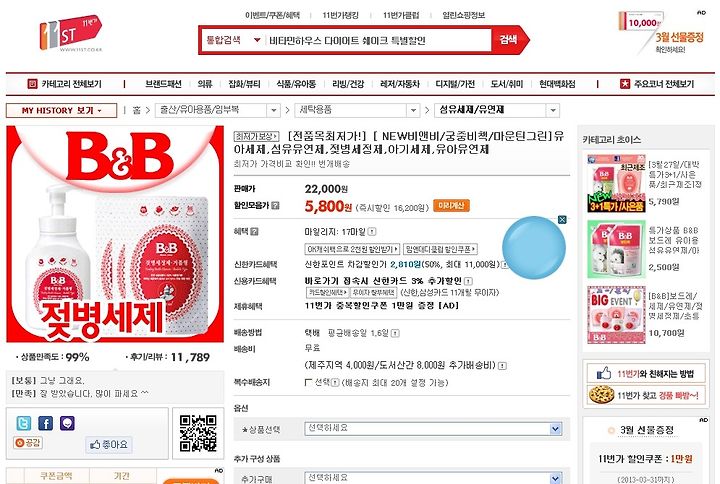Open the 의류 menu
The image size is (720, 484).
(205, 84)
